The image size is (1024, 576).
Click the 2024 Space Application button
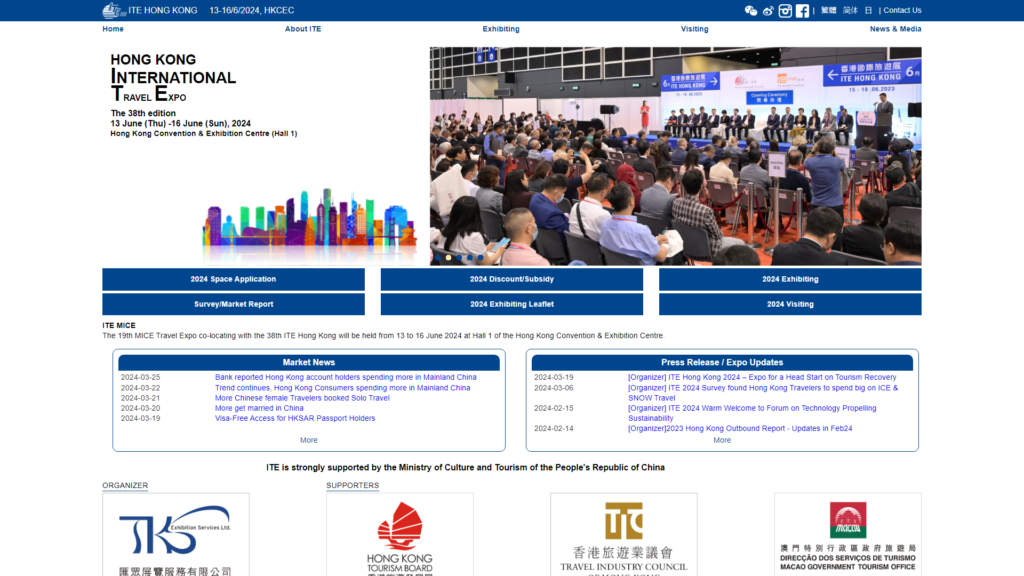(233, 279)
